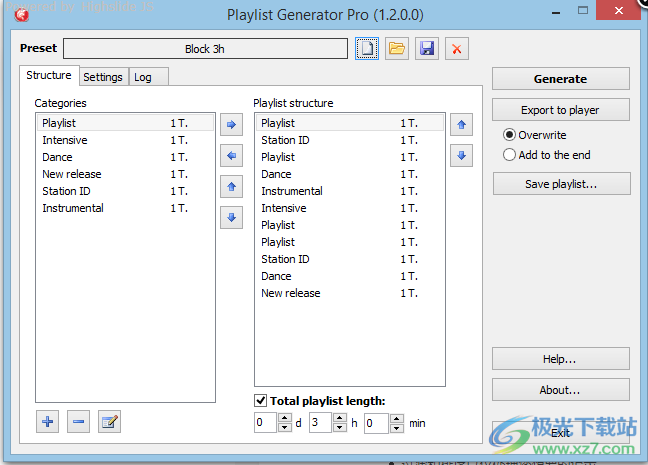
Task: Remove a category with the minus icon
Action: pyautogui.click(x=79, y=422)
